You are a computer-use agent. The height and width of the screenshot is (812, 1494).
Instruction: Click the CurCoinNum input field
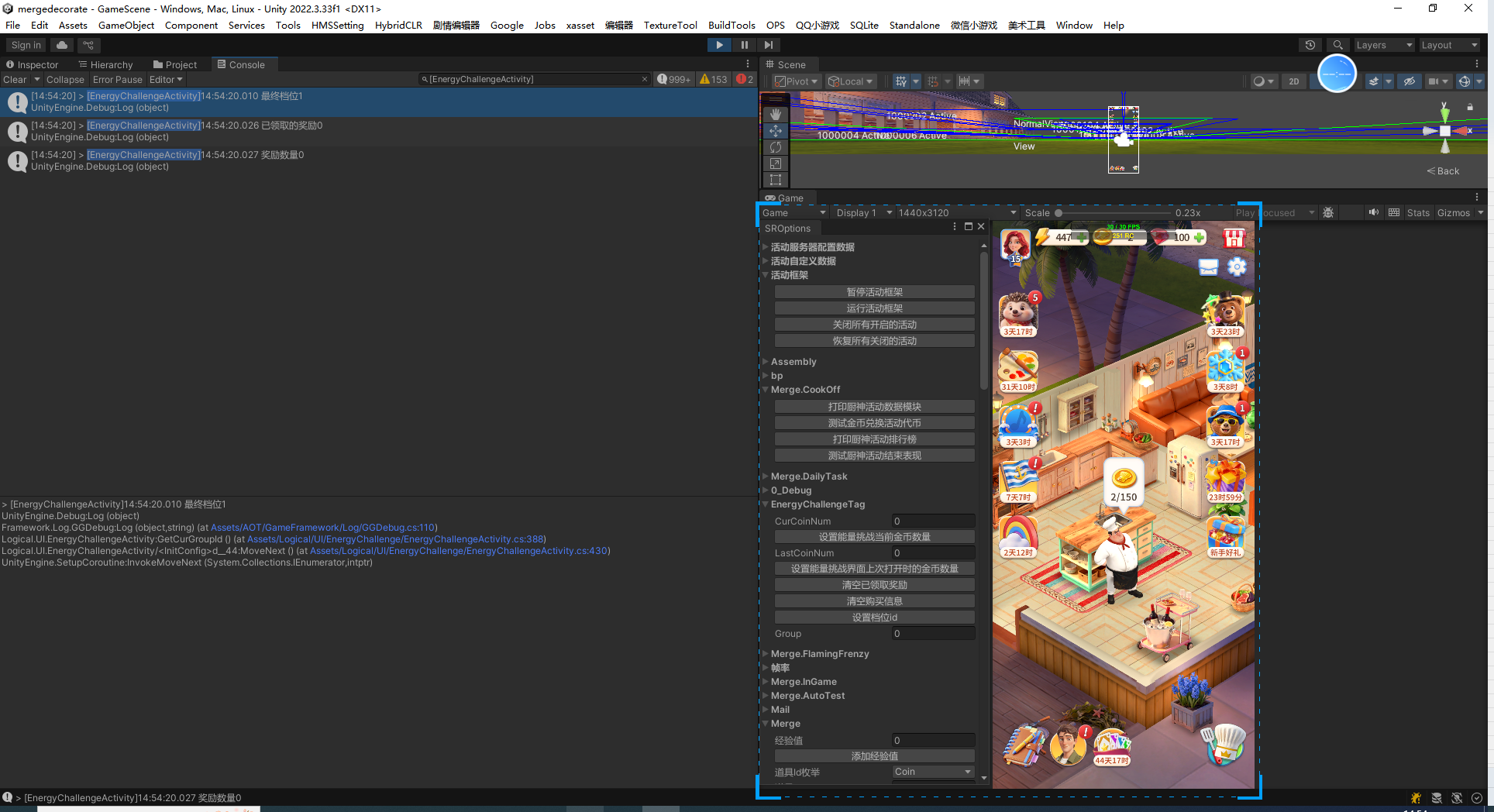tap(933, 521)
